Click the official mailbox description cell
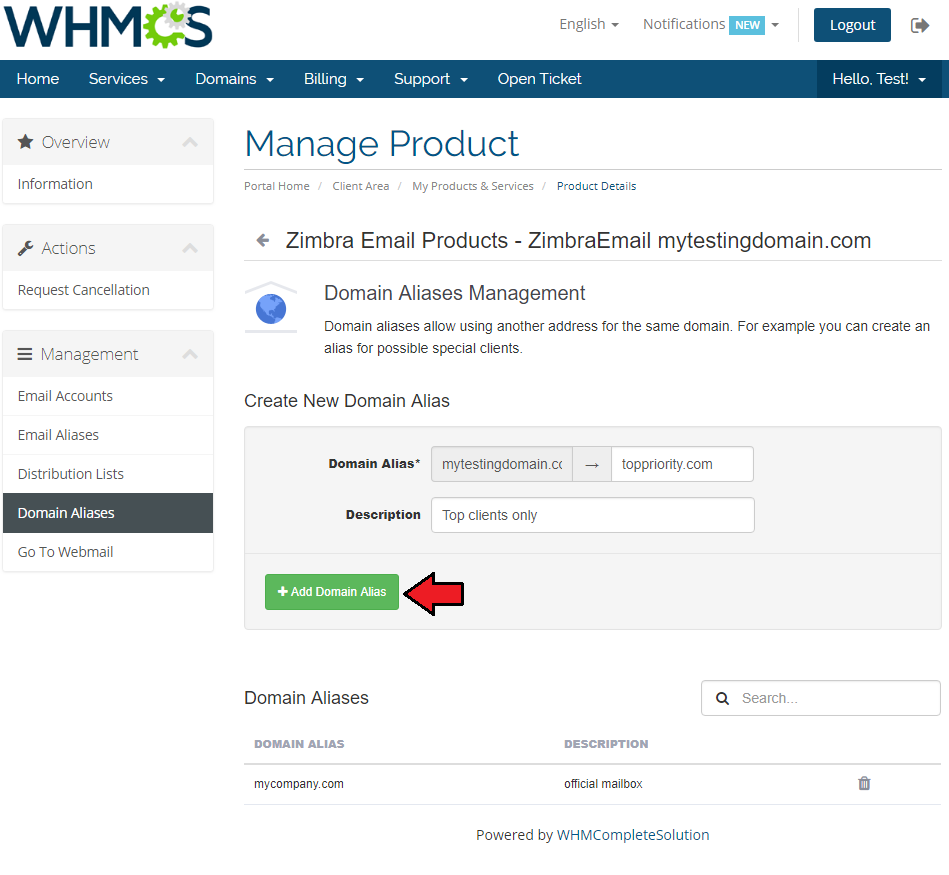Image resolution: width=949 pixels, height=875 pixels. click(x=603, y=784)
